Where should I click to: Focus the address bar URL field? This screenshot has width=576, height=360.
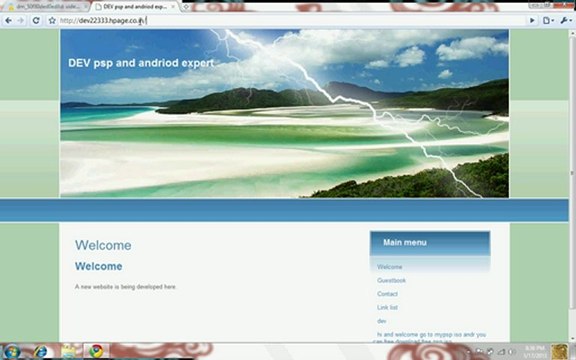click(292, 21)
